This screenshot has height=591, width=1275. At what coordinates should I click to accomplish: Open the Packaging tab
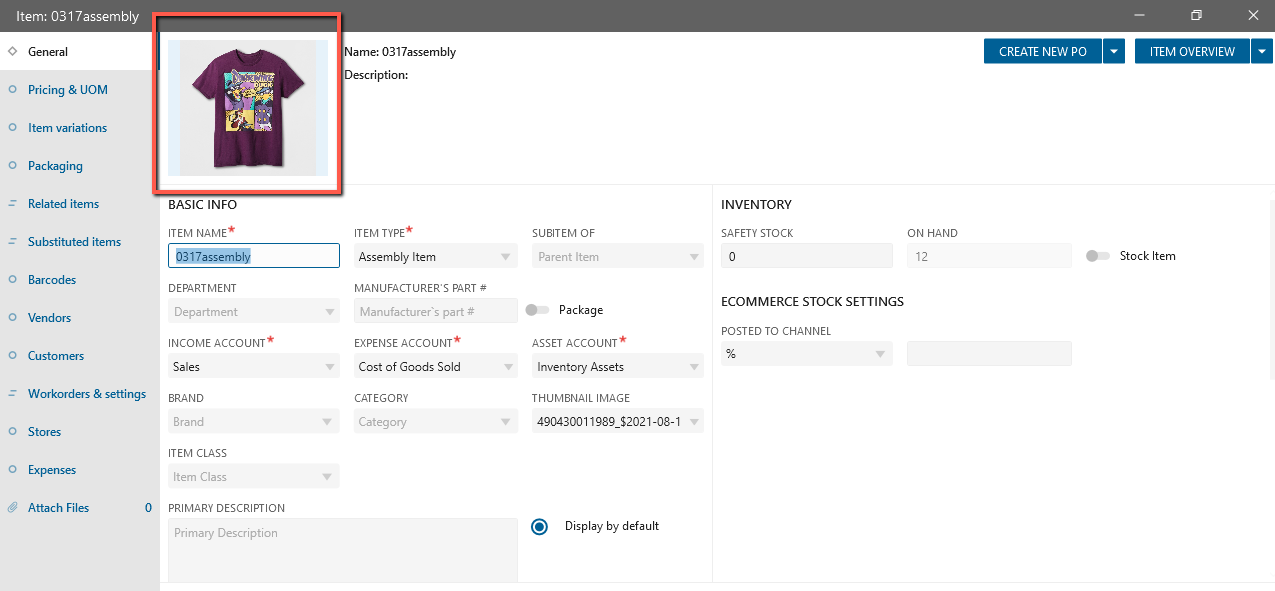pyautogui.click(x=55, y=166)
